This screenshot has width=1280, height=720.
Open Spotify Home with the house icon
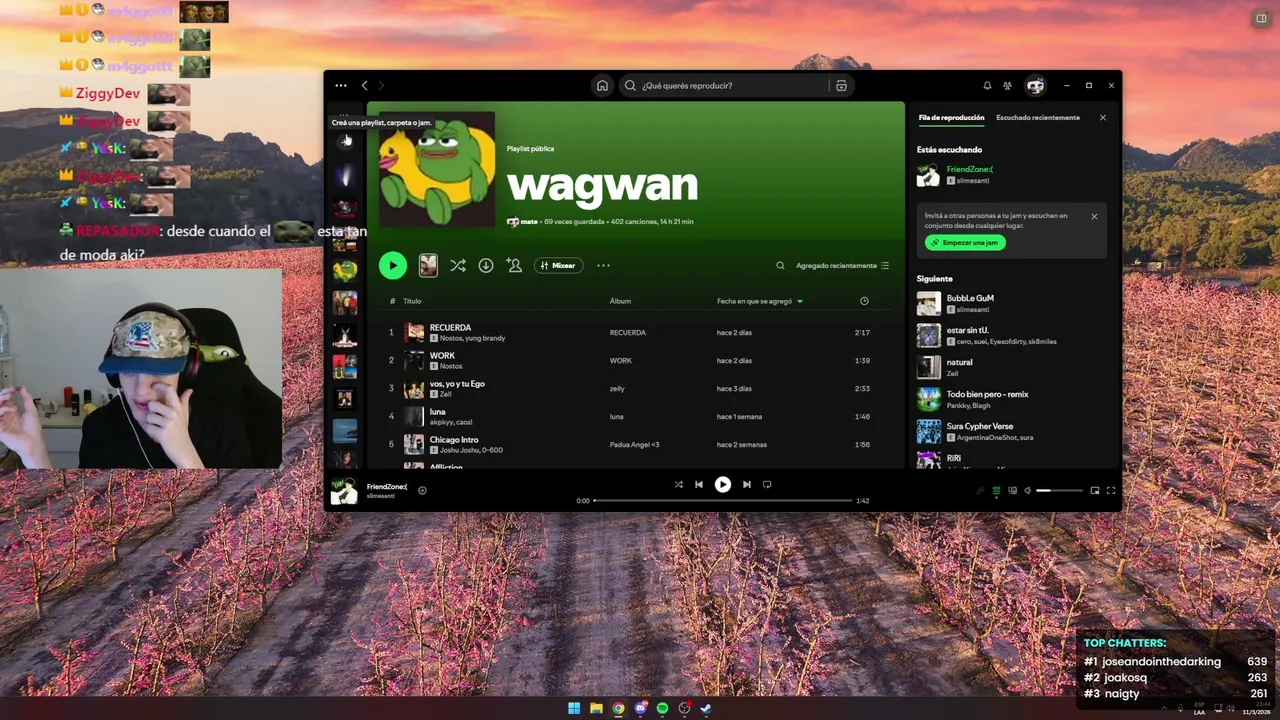[602, 86]
